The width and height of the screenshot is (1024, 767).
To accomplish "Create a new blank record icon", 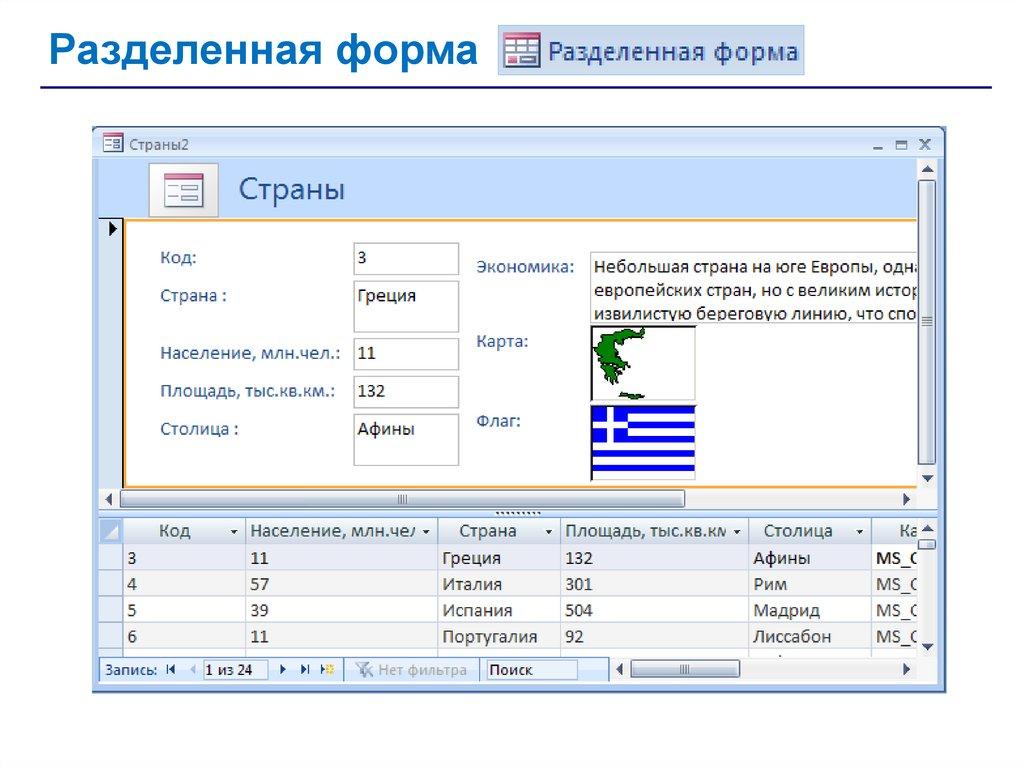I will [327, 670].
